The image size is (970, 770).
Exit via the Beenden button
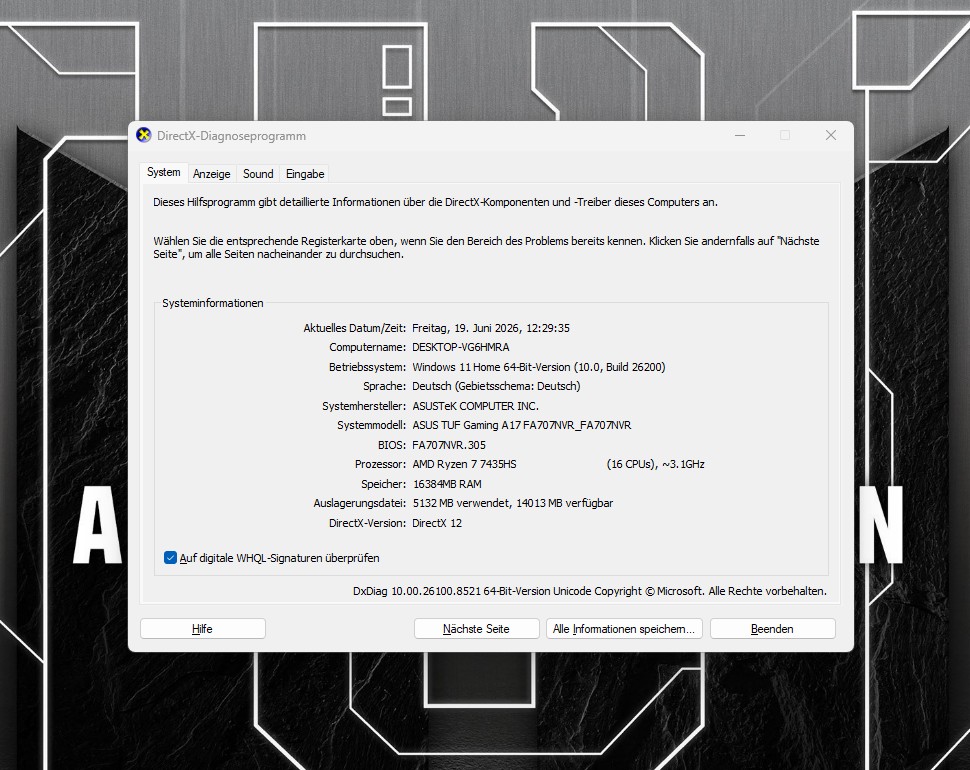[772, 629]
